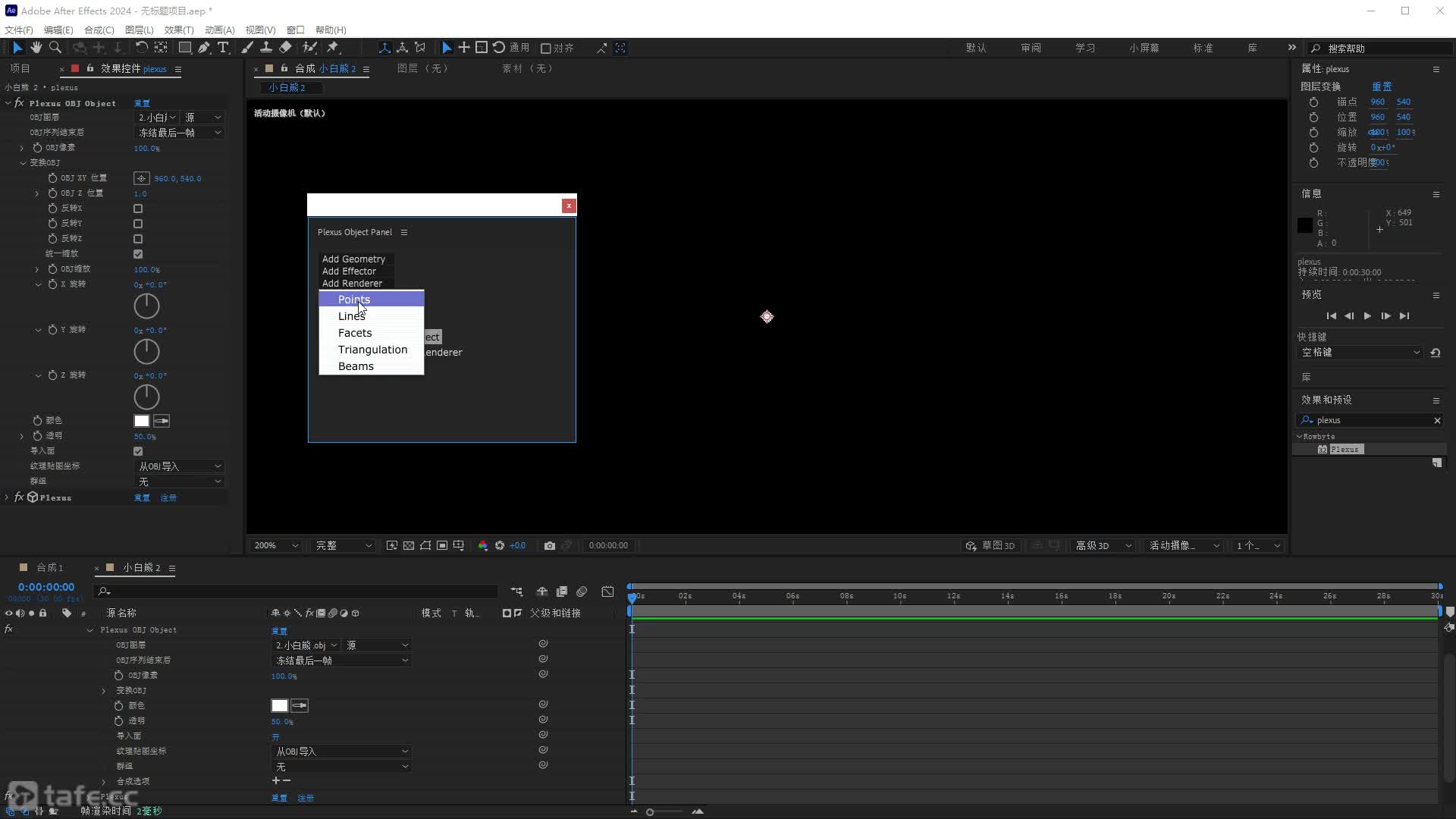Select the Pen tool
Screen dimensions: 1456x819
[x=204, y=48]
